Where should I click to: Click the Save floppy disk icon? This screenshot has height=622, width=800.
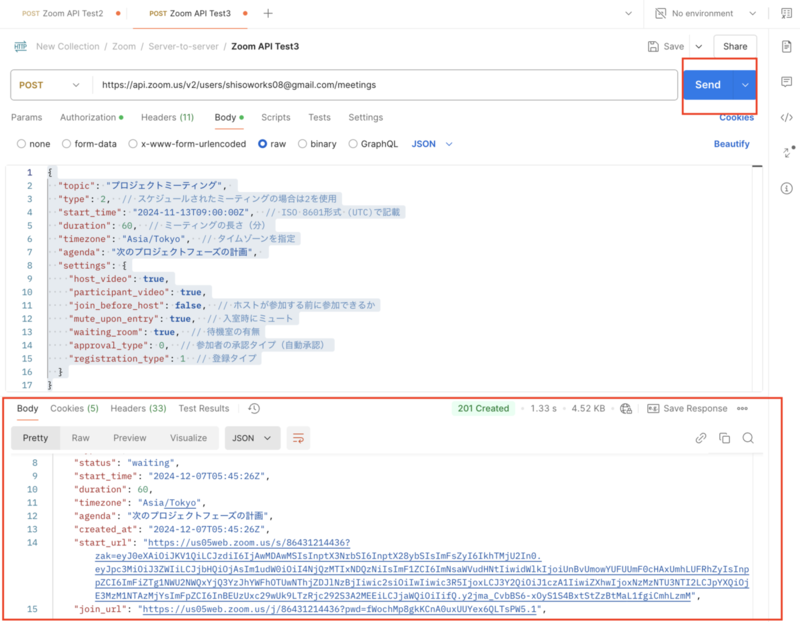653,46
